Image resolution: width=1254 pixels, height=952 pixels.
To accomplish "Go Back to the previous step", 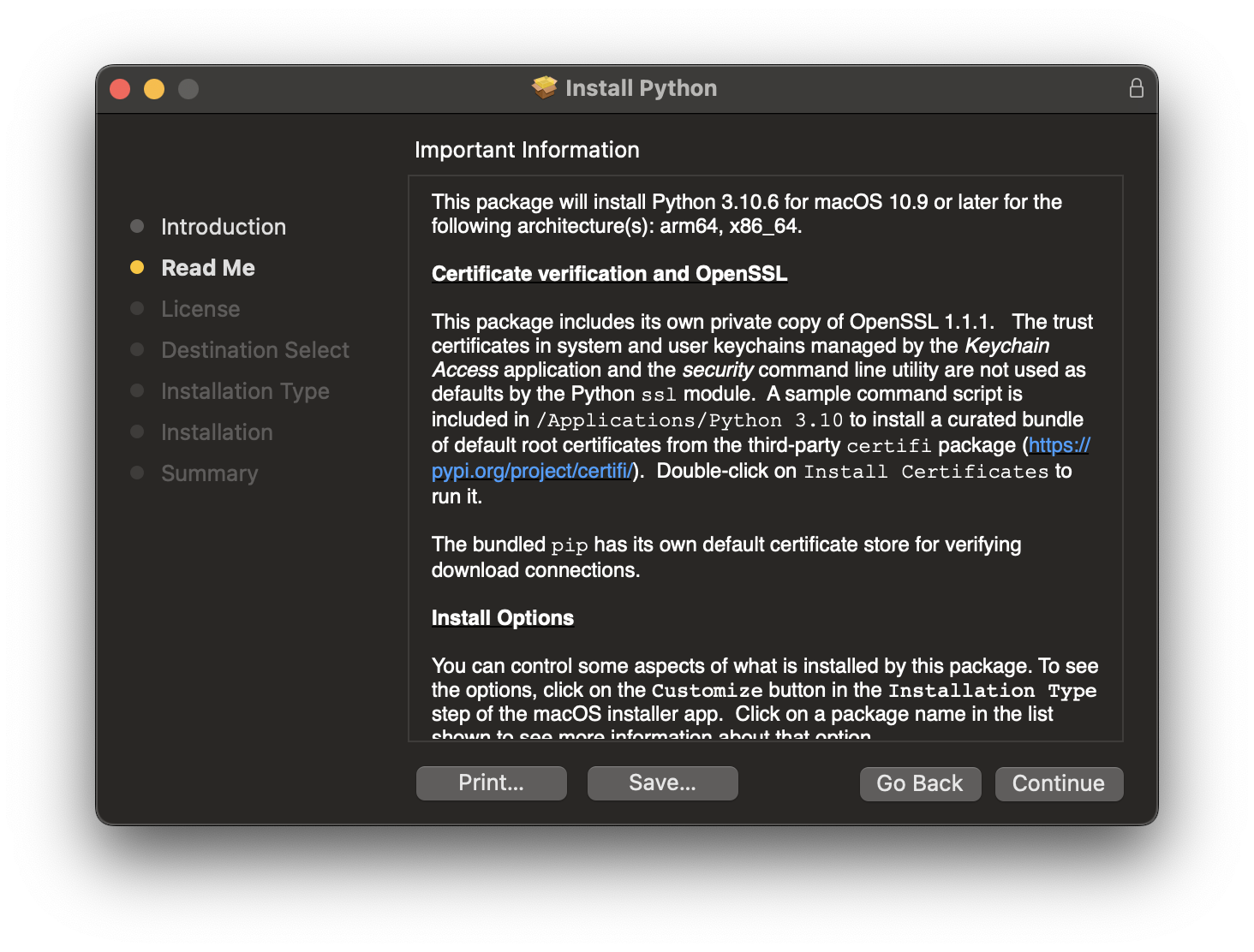I will point(920,783).
